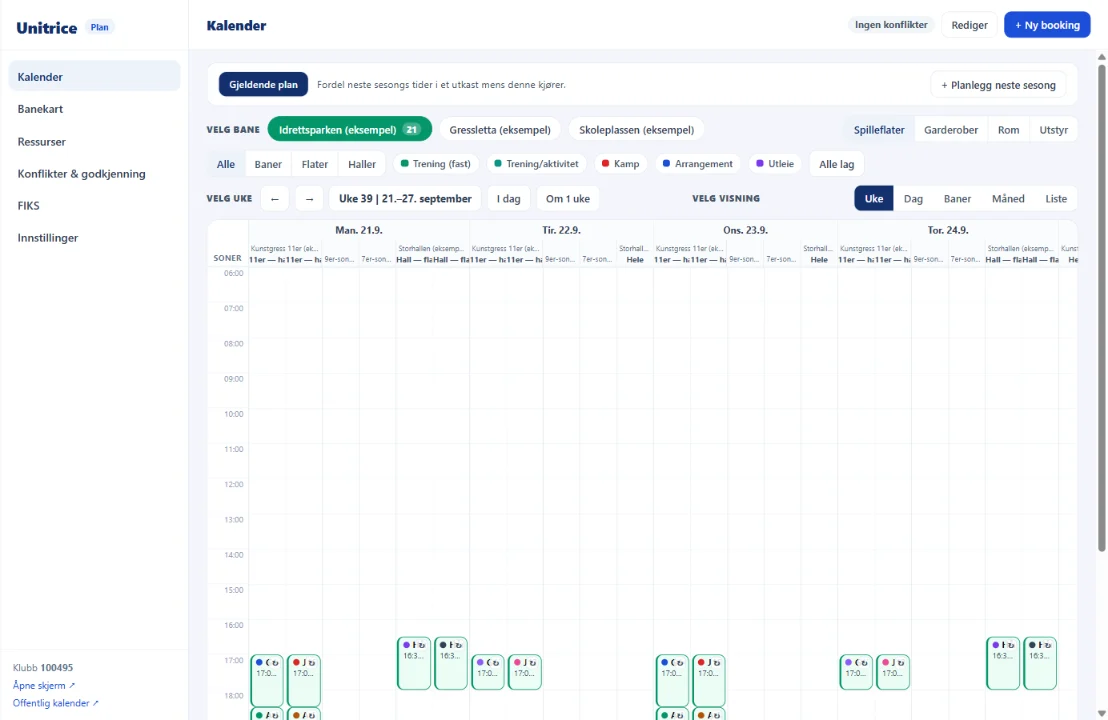Open Monday 16:30 purple-dot Storhallen booking
Image resolution: width=1108 pixels, height=720 pixels.
pyautogui.click(x=414, y=663)
